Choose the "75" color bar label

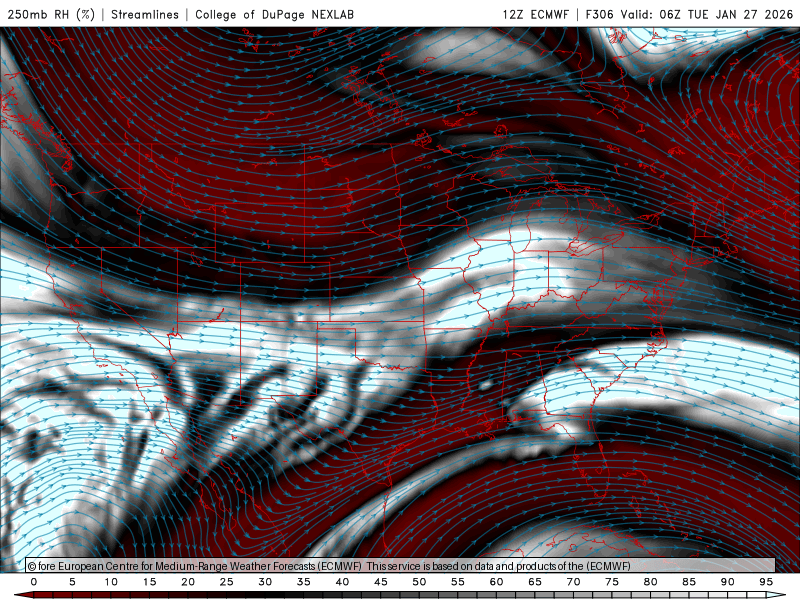(x=612, y=582)
